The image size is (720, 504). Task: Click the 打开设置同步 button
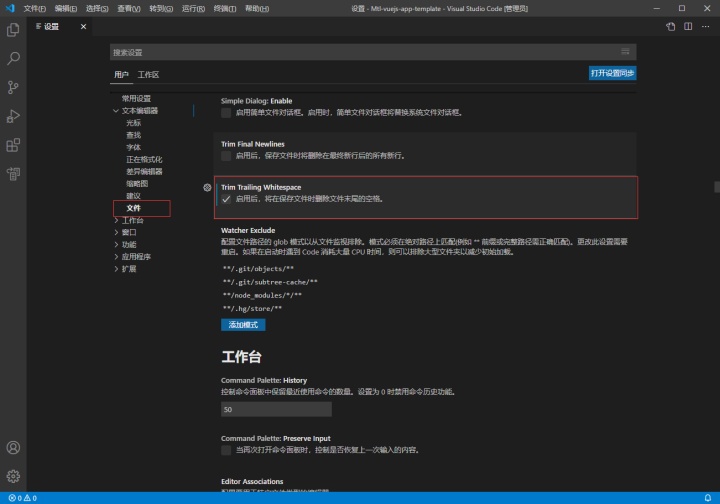click(x=612, y=73)
